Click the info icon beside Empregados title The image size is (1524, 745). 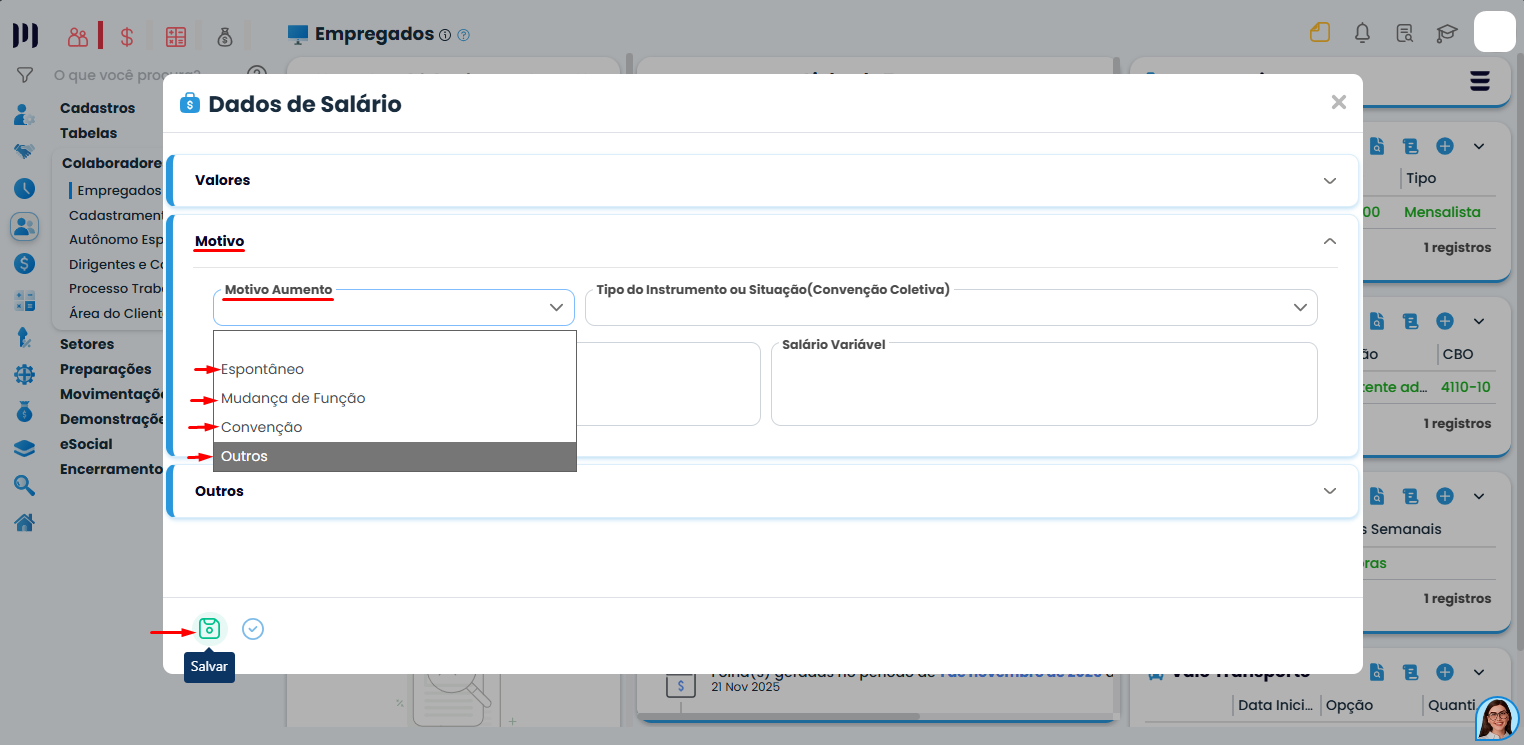point(444,35)
